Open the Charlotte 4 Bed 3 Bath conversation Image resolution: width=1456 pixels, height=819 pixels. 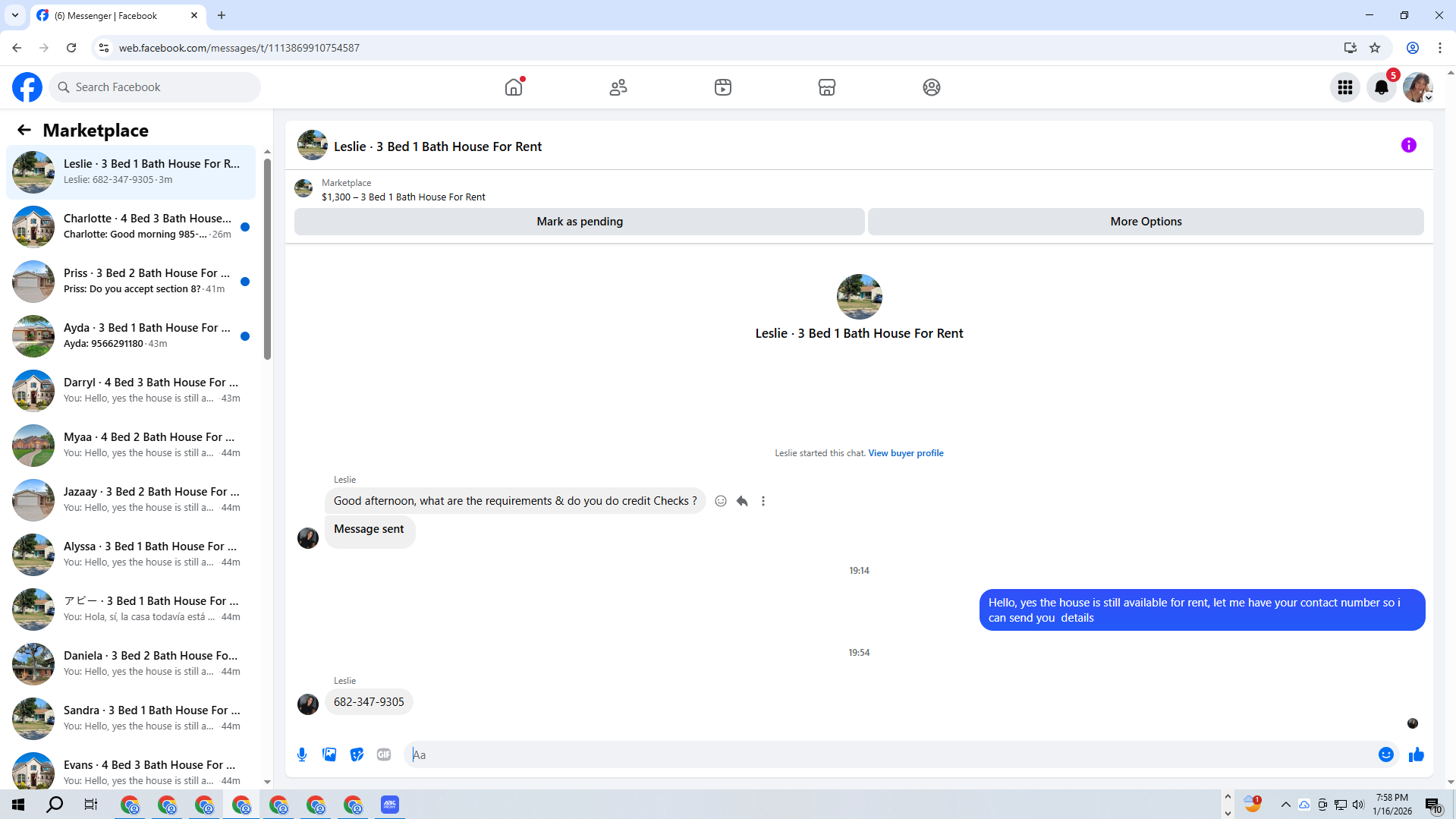[x=131, y=226]
